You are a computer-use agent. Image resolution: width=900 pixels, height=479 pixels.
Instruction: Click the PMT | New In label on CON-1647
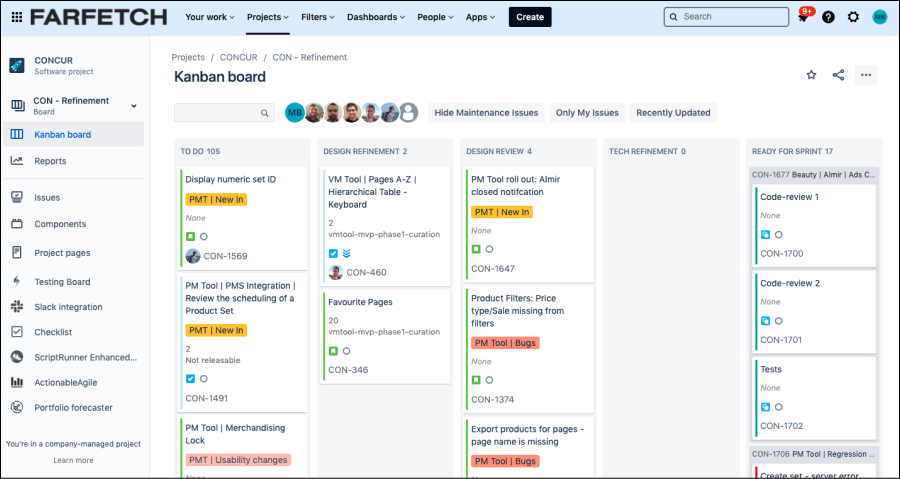[x=501, y=212]
